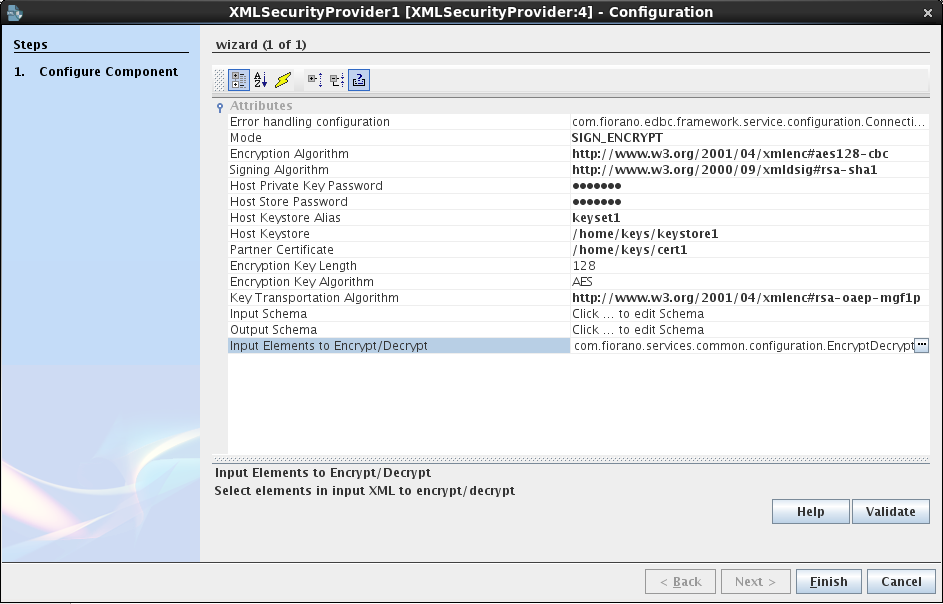Cancel the configuration dialog
This screenshot has height=604, width=943.
pos(902,582)
